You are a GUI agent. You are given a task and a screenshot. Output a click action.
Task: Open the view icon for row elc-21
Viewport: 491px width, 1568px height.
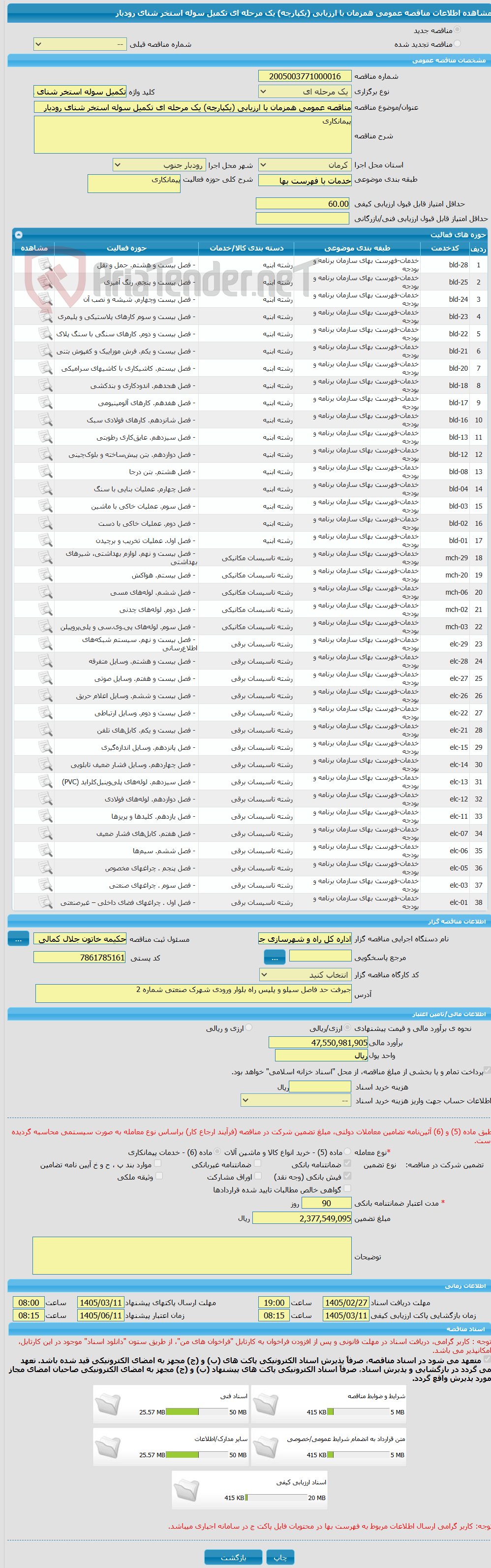coord(45,730)
